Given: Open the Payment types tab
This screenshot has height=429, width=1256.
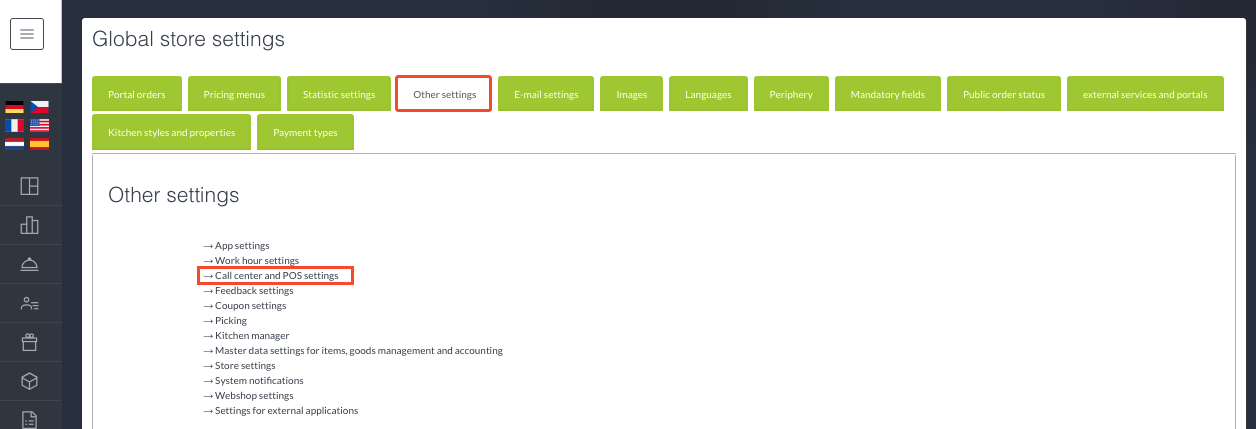Looking at the screenshot, I should tap(305, 132).
